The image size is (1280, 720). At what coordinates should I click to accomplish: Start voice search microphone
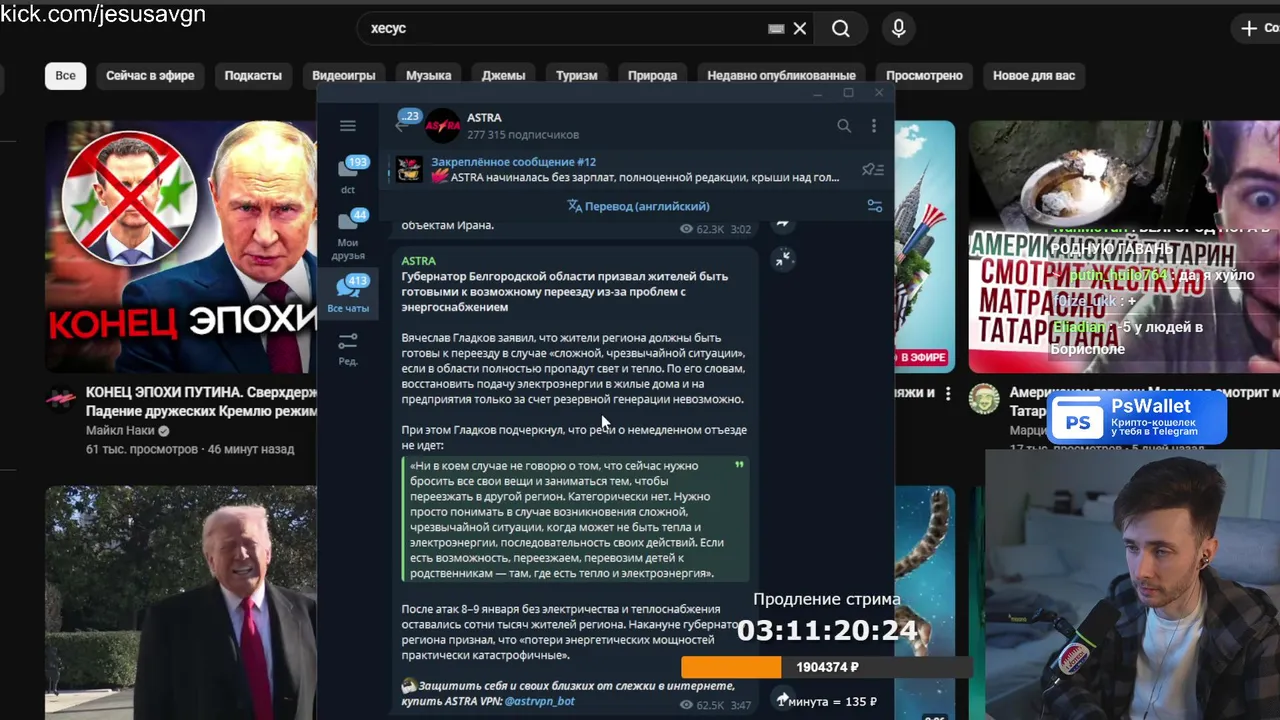(898, 29)
